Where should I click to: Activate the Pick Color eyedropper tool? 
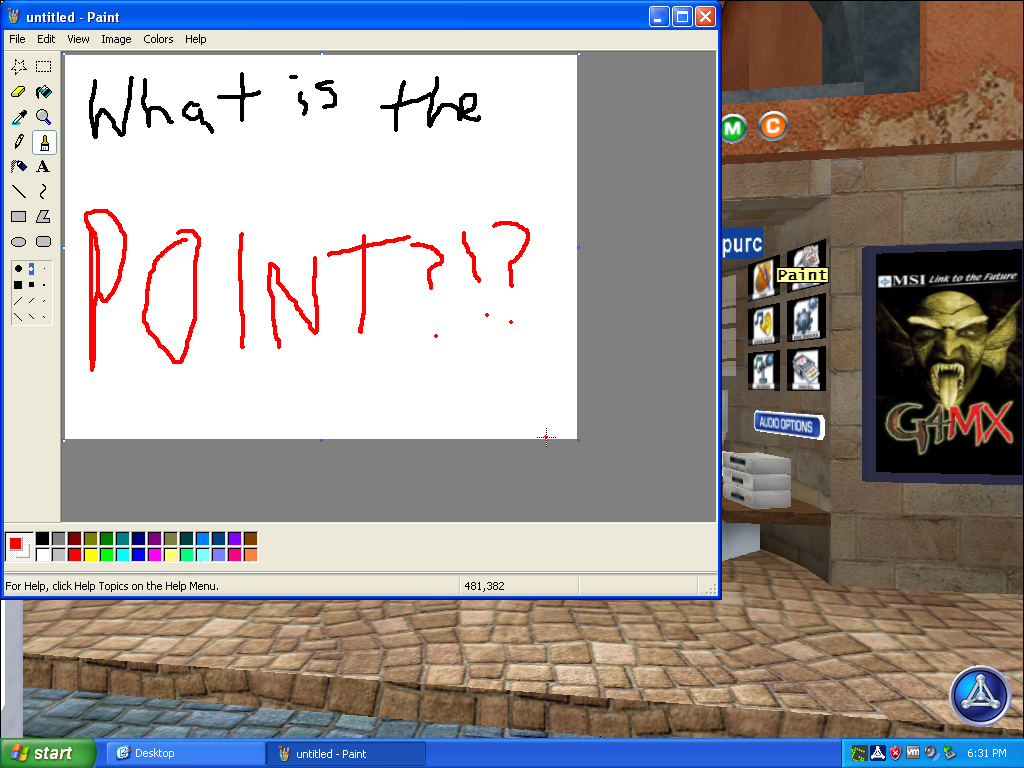pos(19,117)
